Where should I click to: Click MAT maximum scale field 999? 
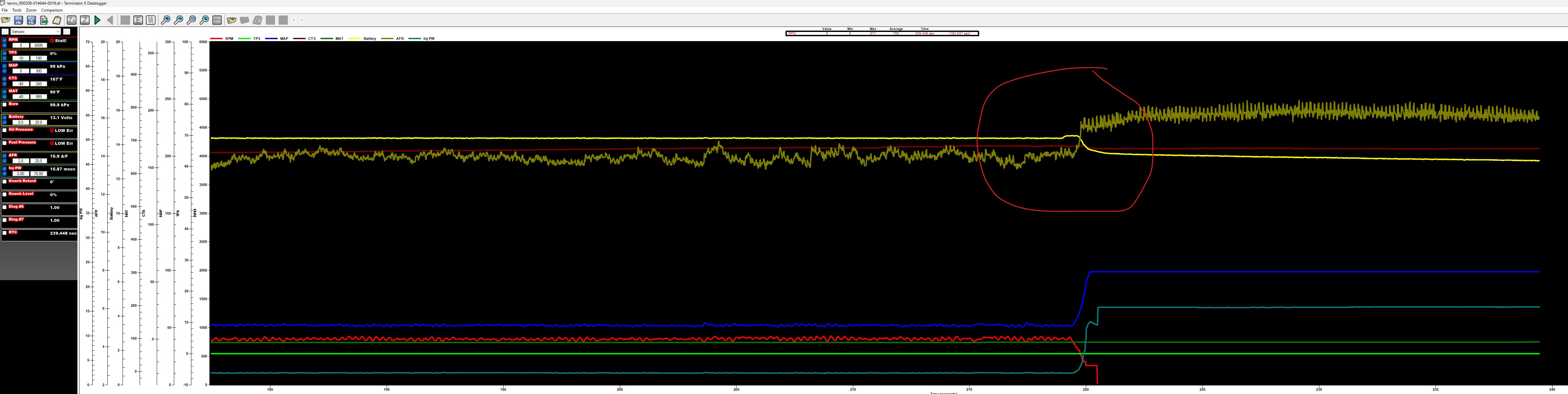click(x=38, y=97)
